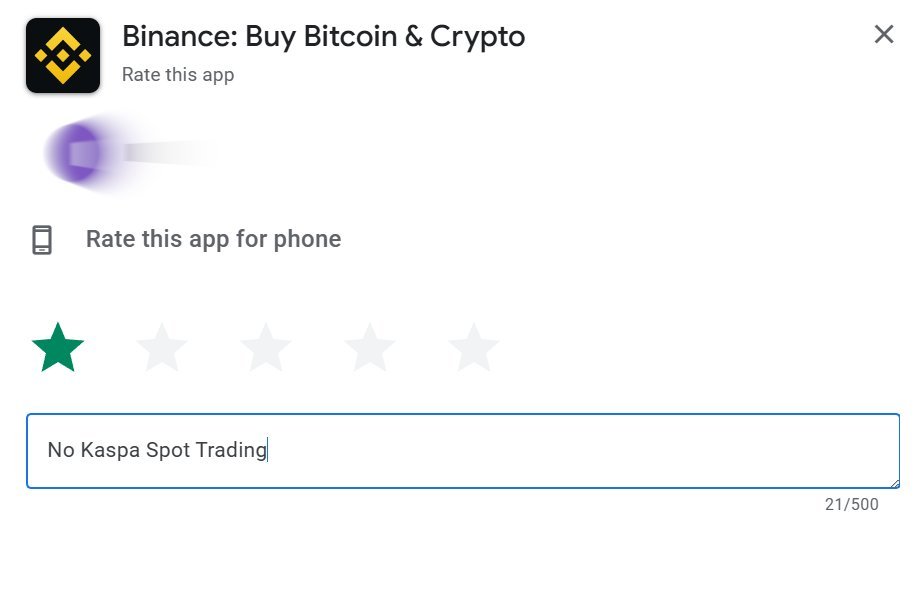Click the "Binance: Buy Bitcoin & Crypto" title

click(x=323, y=37)
